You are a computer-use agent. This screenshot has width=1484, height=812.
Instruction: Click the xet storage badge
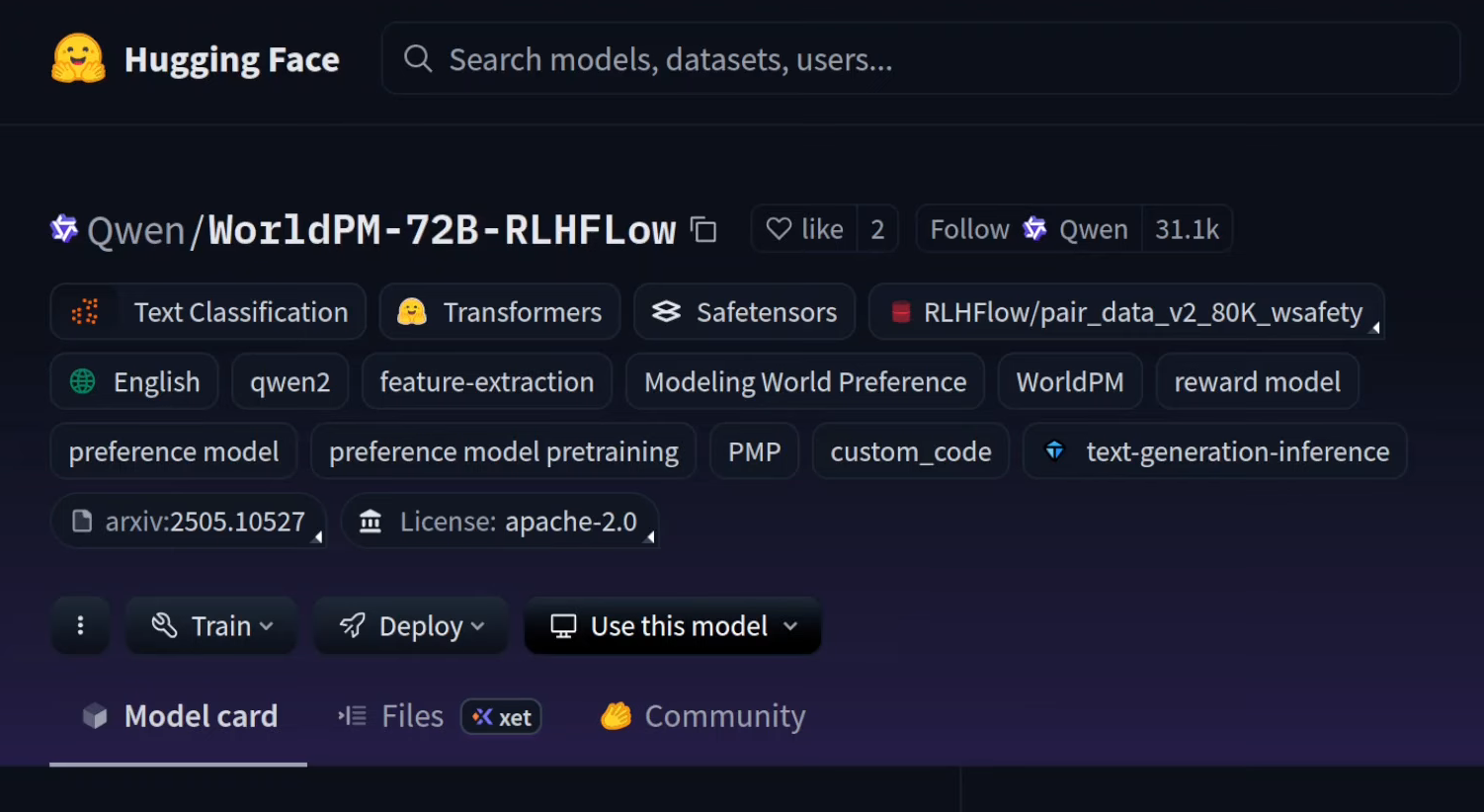[x=501, y=717]
